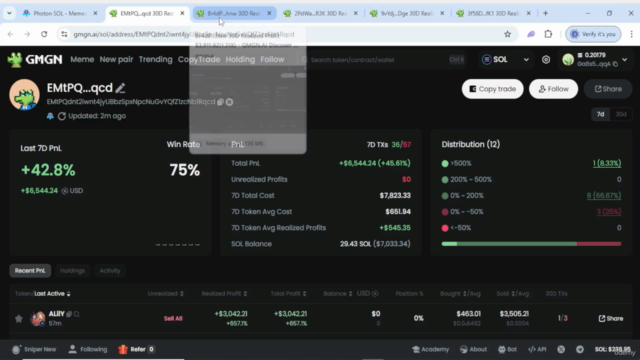Viewport: 640px width, 360px height.
Task: Click the browser address bar
Action: [286, 34]
